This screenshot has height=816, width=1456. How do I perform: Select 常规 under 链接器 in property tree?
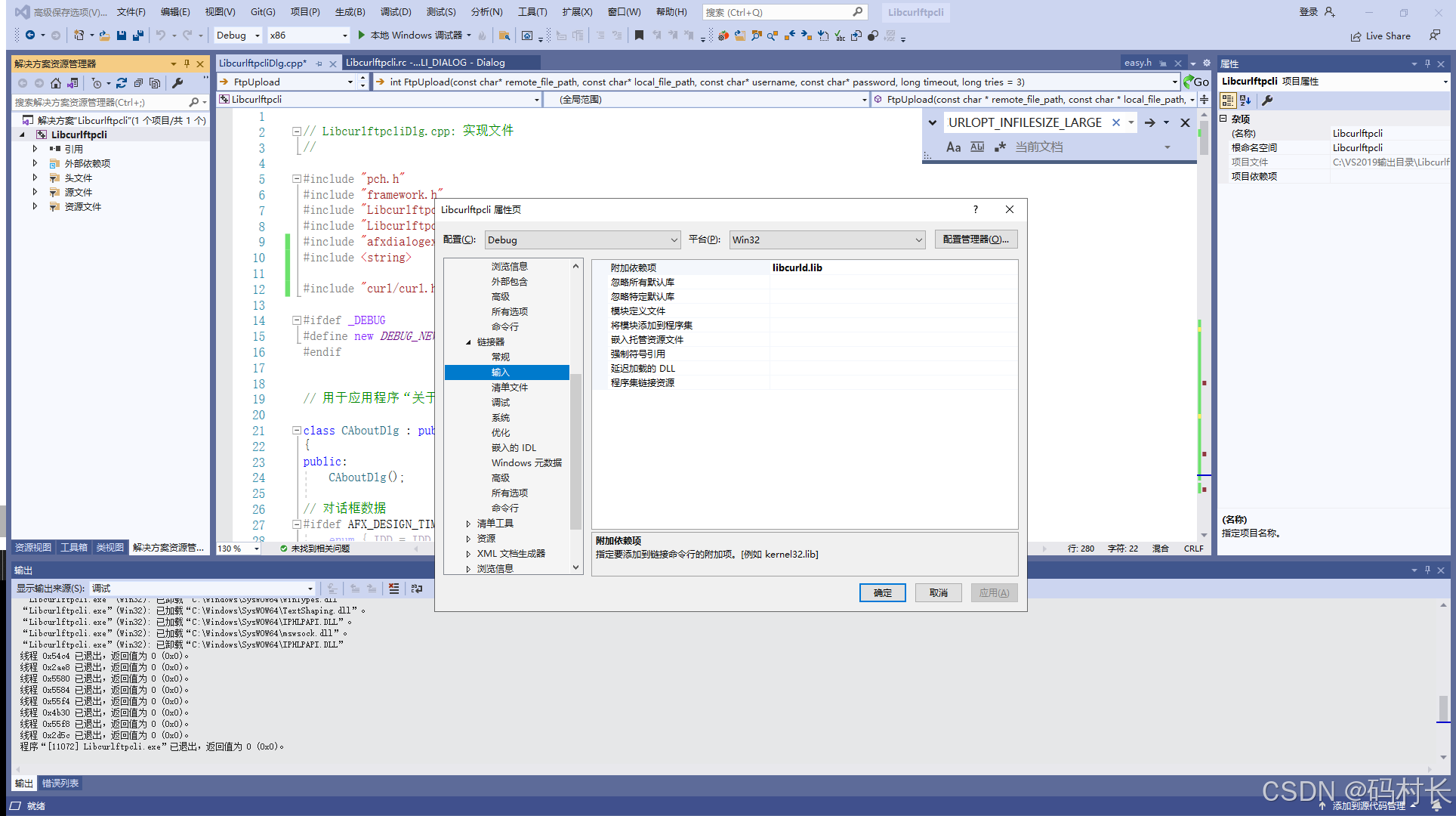[501, 357]
